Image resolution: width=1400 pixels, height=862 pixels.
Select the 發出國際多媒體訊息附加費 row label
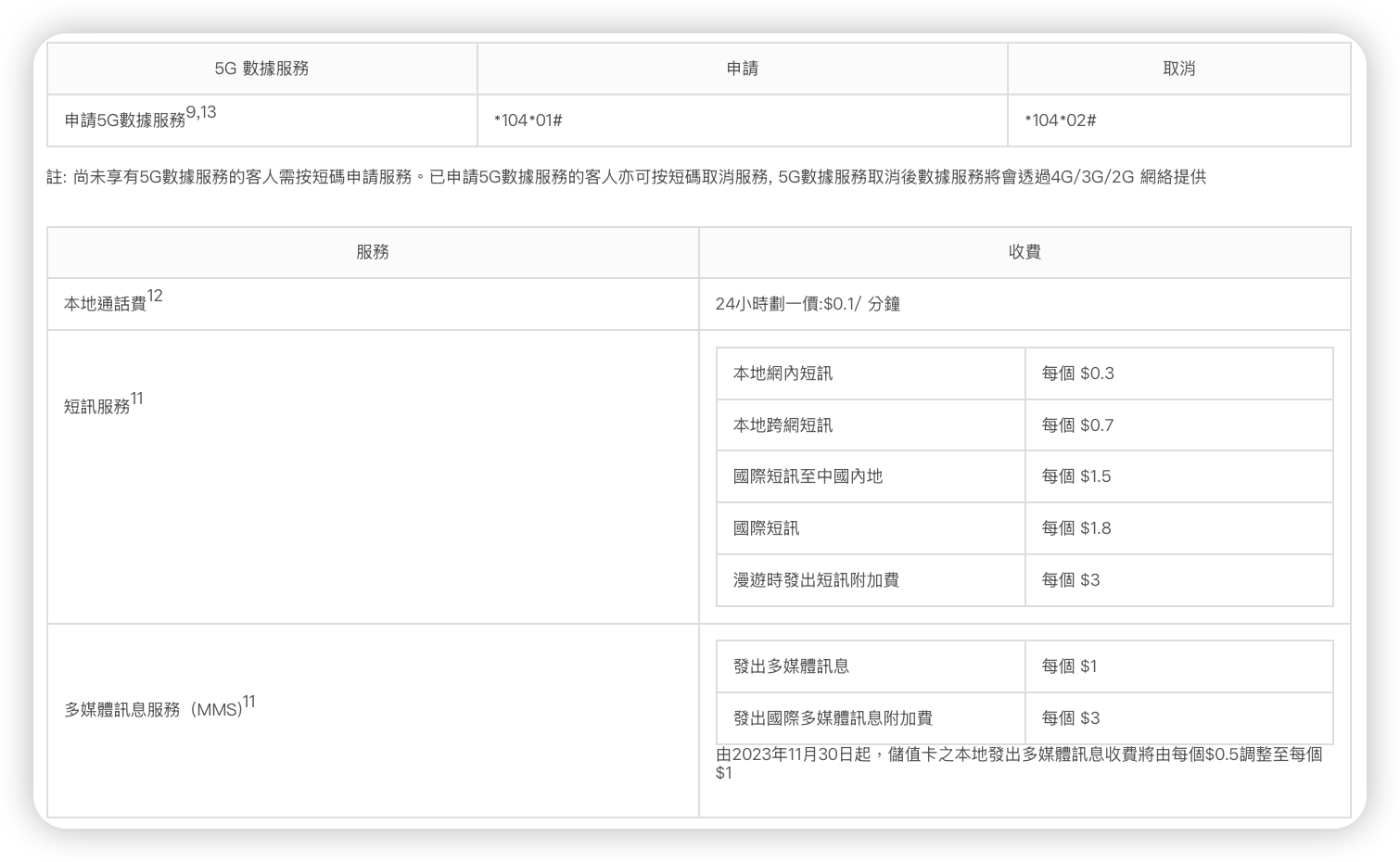pos(833,718)
